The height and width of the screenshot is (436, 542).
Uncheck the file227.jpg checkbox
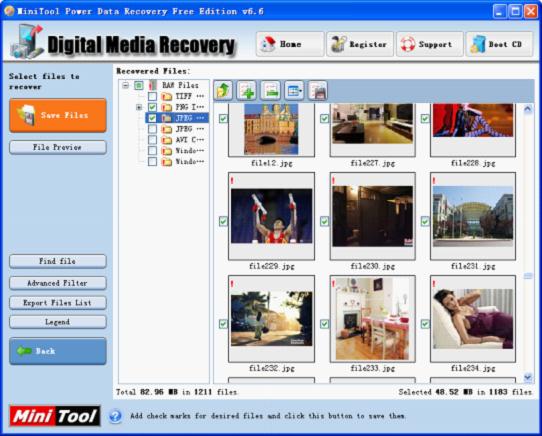coord(324,119)
